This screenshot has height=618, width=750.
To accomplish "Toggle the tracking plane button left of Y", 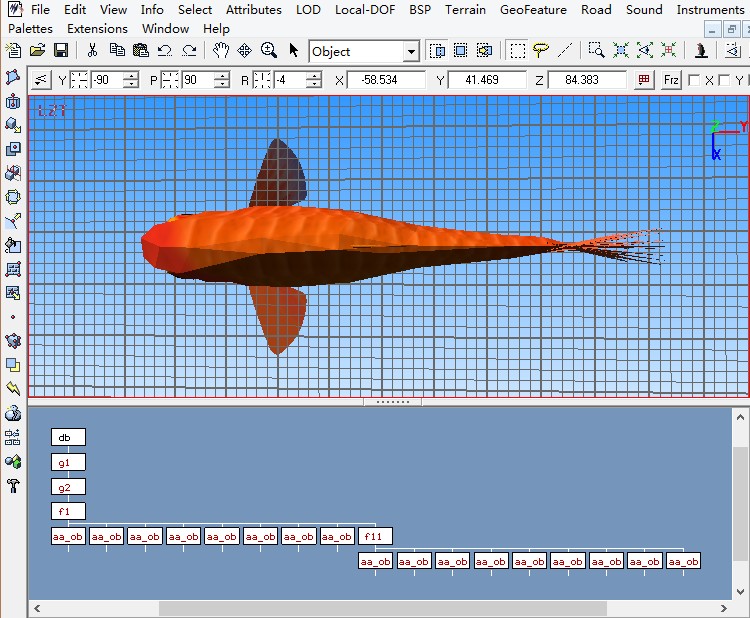I will [x=41, y=80].
